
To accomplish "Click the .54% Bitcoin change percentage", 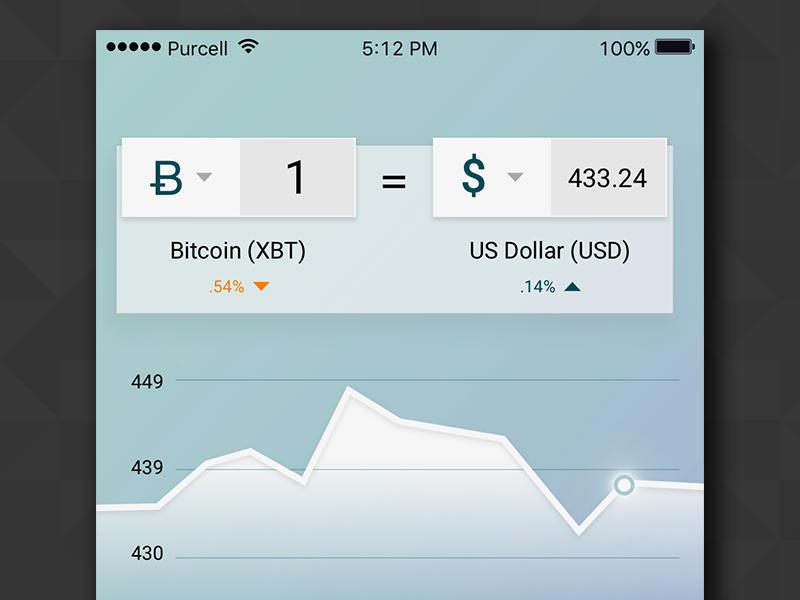I will pos(226,287).
